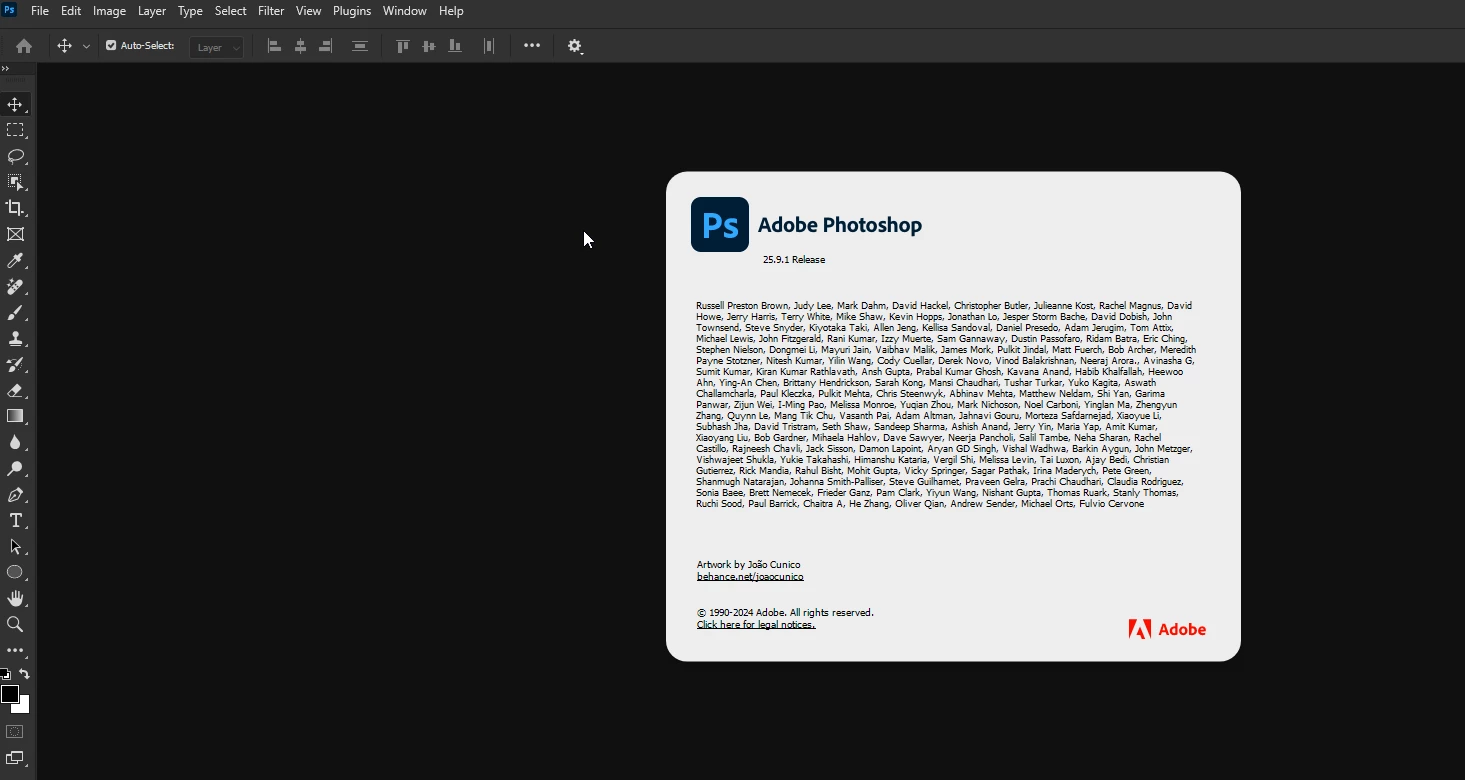Click the background color swatch
This screenshot has height=780, width=1465.
pyautogui.click(x=25, y=707)
